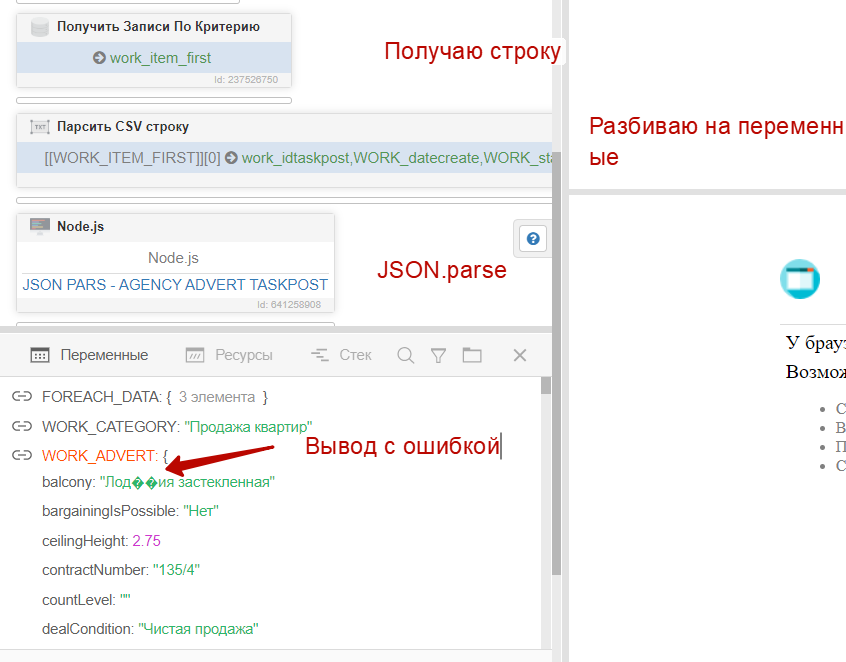The width and height of the screenshot is (846, 662).
Task: Close the debug panel with the X icon
Action: coord(519,354)
